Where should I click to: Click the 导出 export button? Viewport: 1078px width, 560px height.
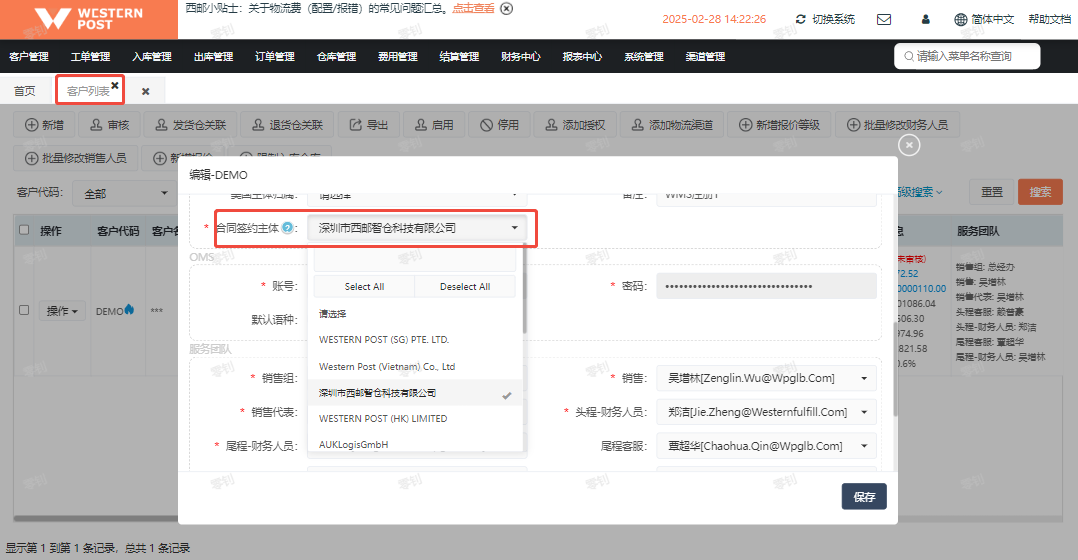(368, 125)
